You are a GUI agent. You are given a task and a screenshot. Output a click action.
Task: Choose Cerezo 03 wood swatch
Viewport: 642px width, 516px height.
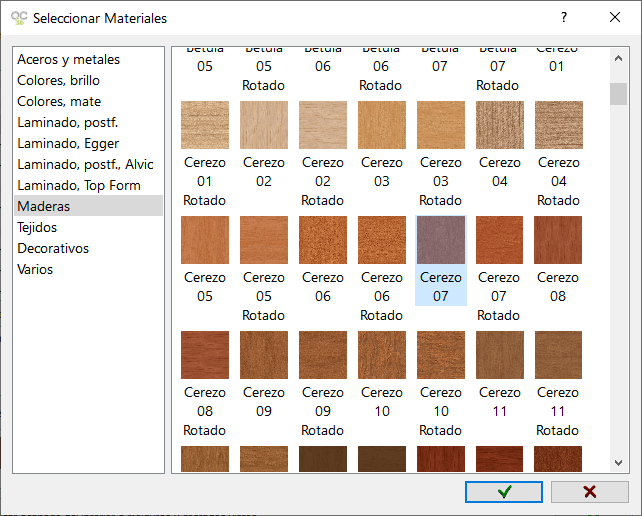(x=382, y=125)
